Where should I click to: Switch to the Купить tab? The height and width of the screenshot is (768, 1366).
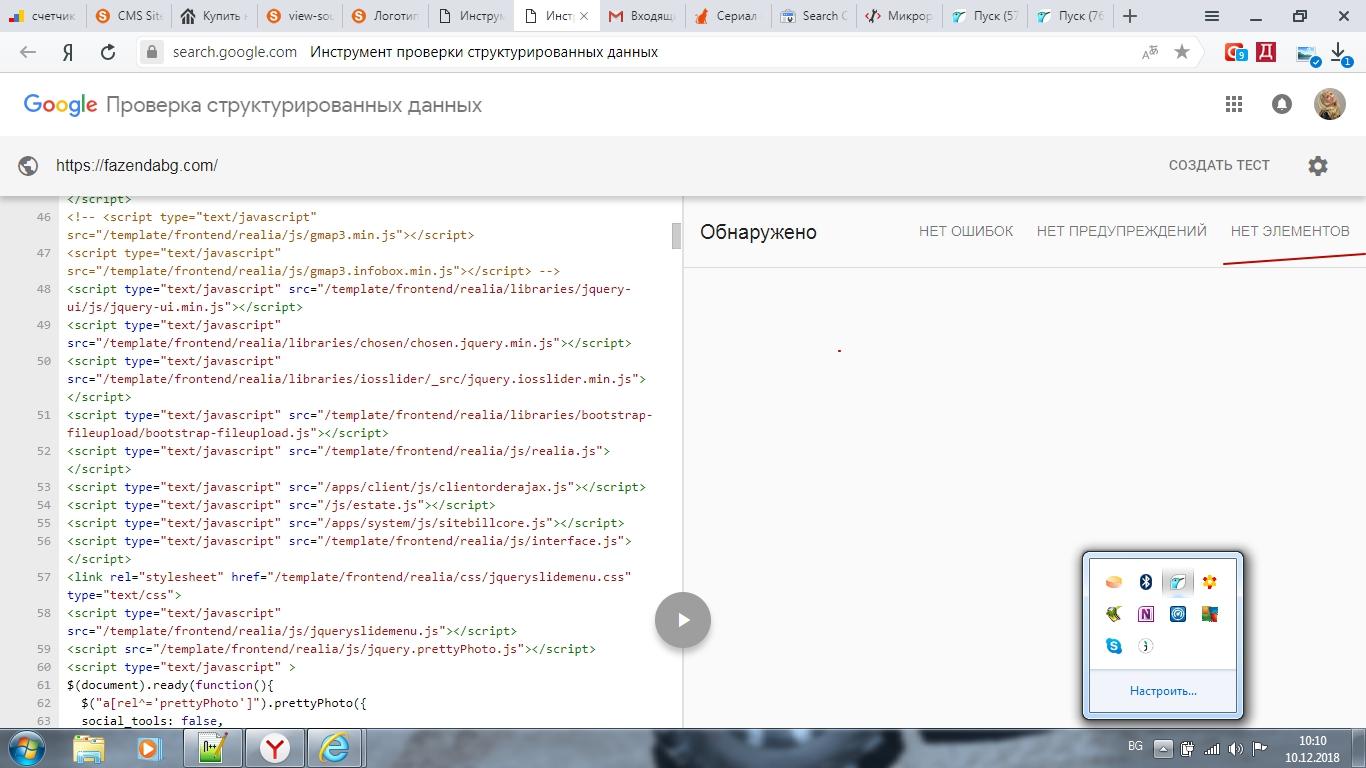214,16
